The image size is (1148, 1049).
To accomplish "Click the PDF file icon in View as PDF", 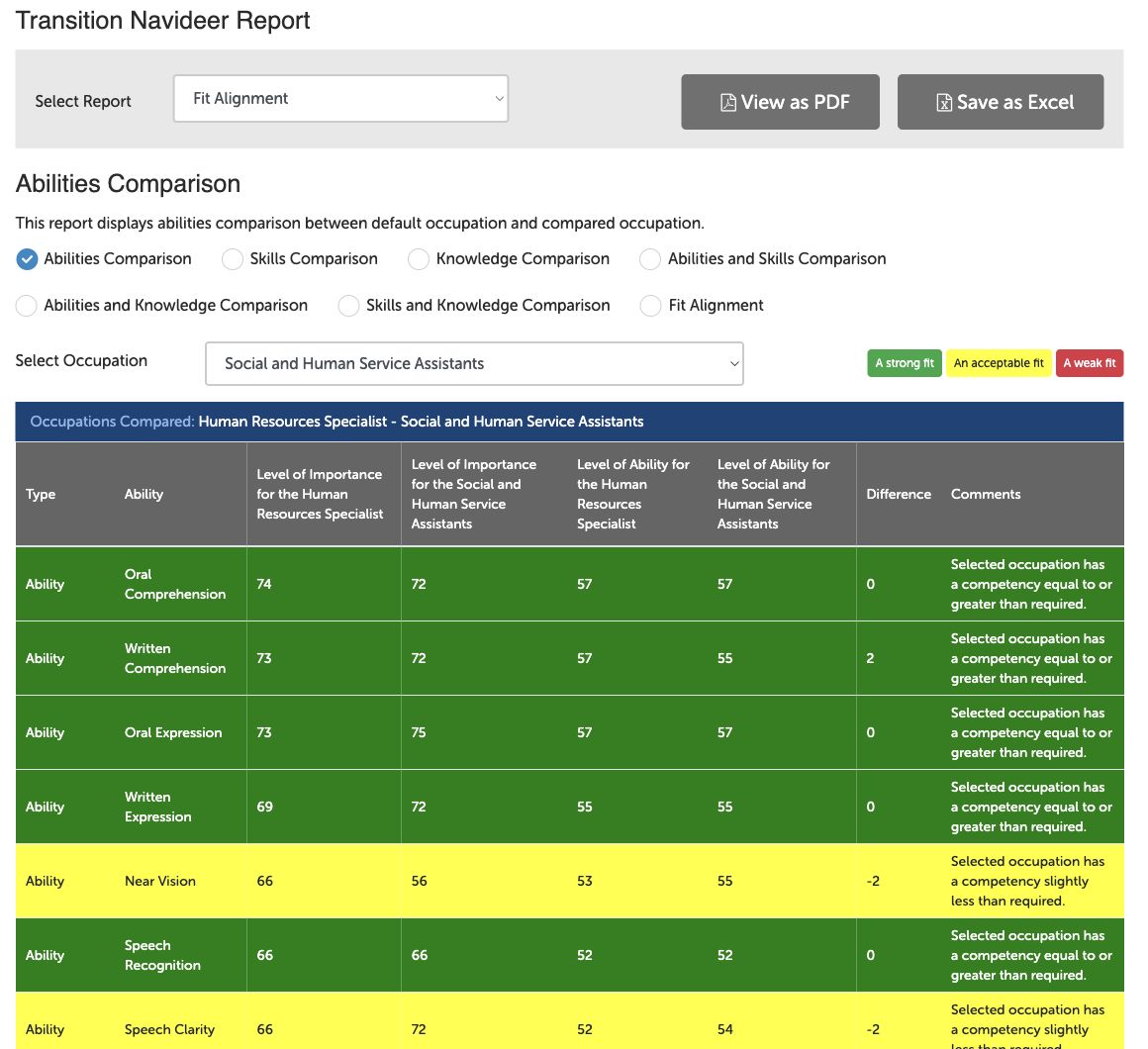I will click(727, 103).
